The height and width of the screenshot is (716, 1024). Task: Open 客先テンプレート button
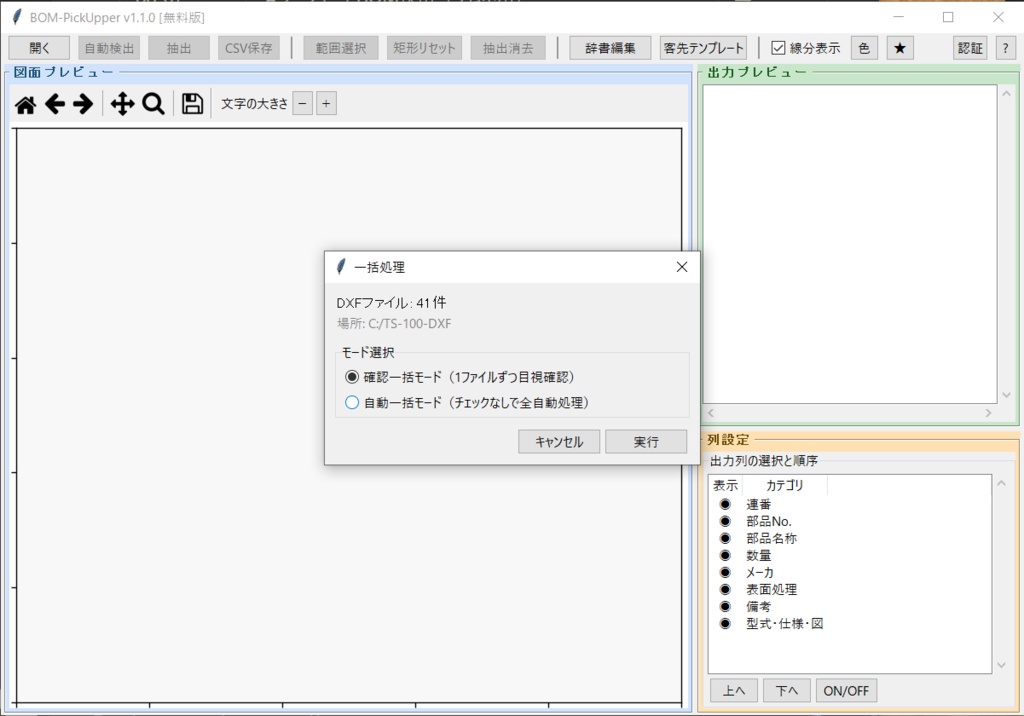[703, 48]
